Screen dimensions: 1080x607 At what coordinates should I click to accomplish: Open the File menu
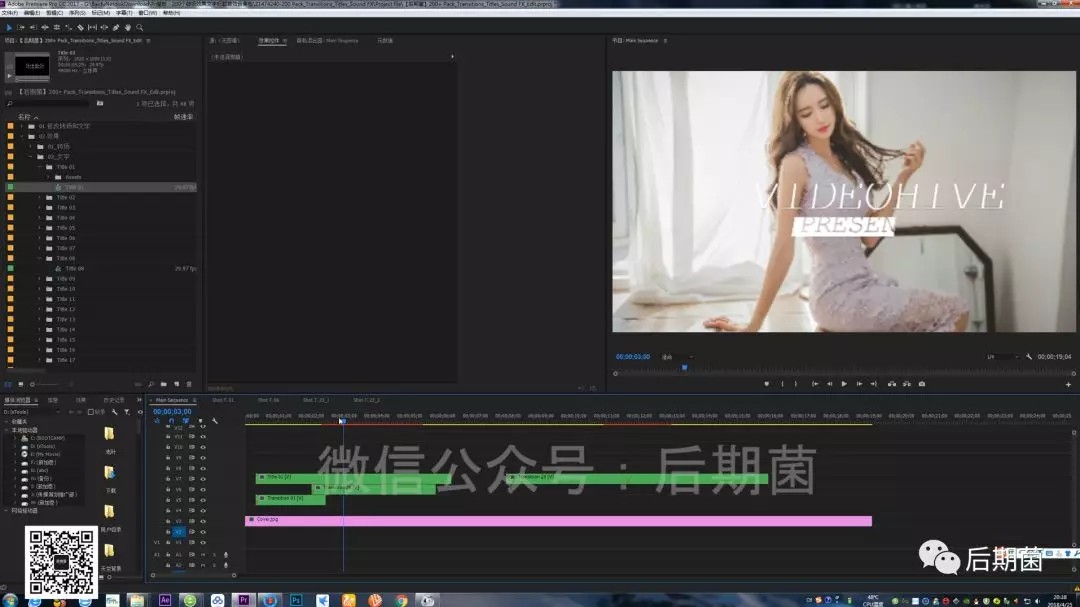click(x=10, y=13)
